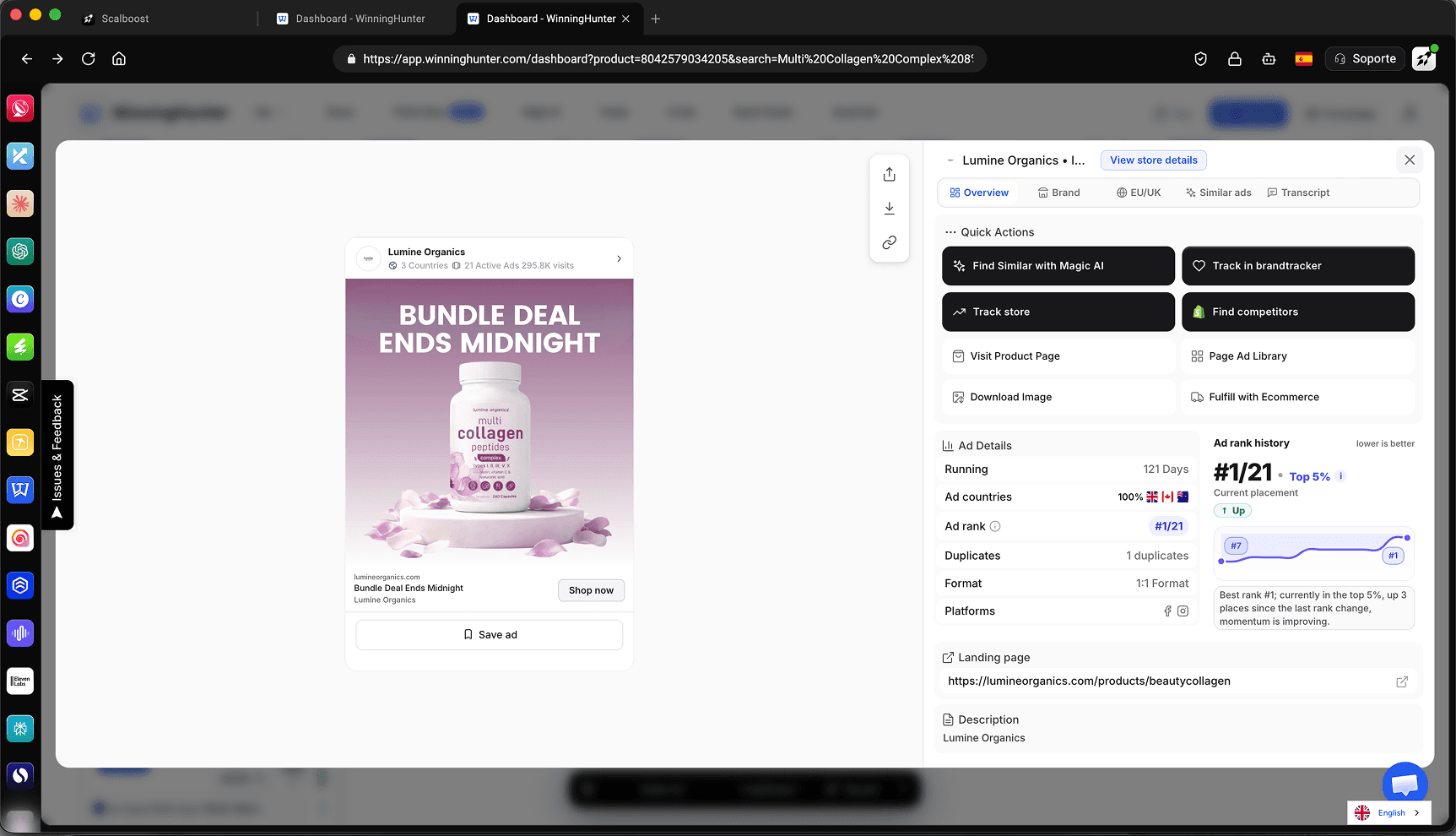
Task: Click View store details link
Action: pos(1153,160)
